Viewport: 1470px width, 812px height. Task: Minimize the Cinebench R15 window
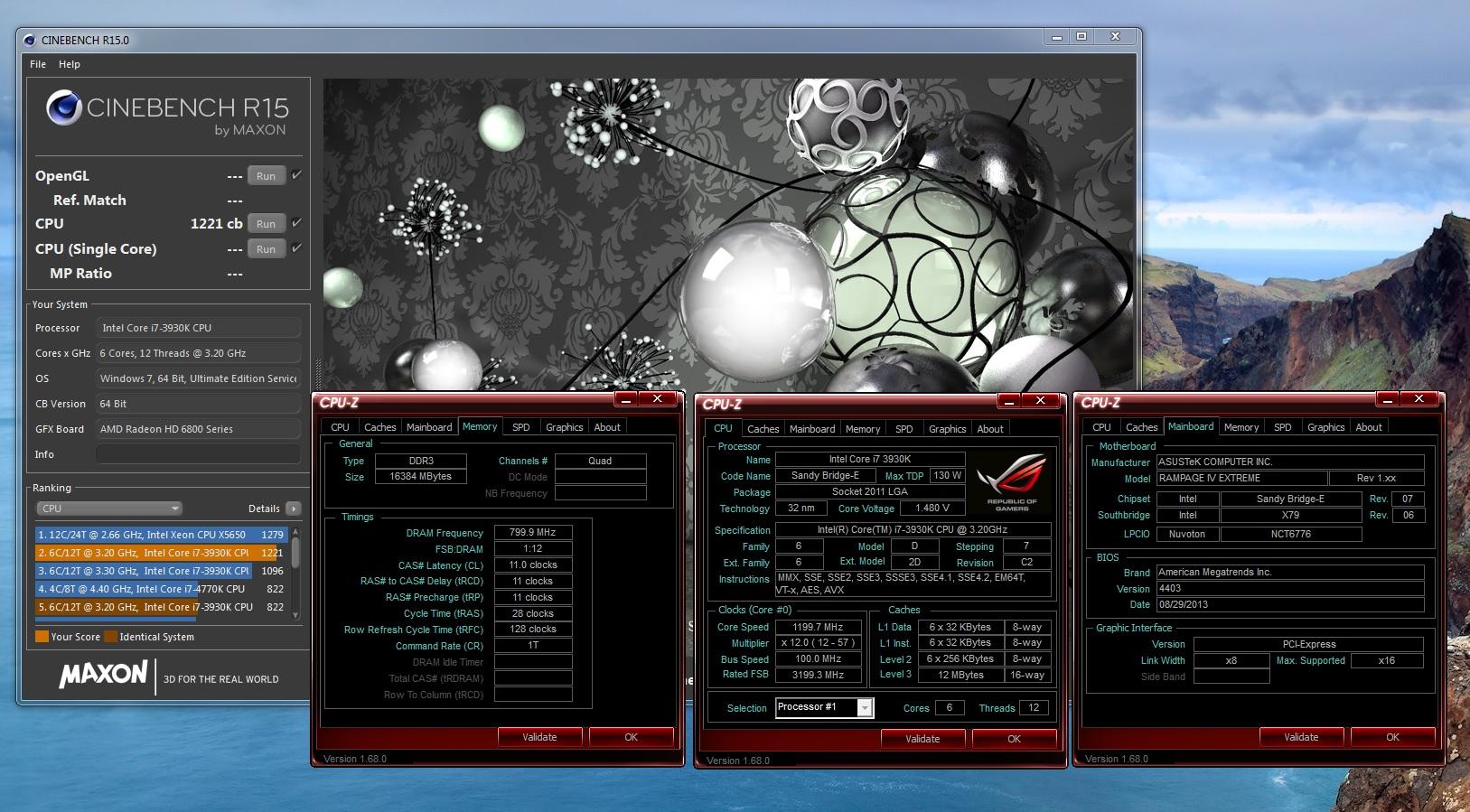tap(1056, 37)
